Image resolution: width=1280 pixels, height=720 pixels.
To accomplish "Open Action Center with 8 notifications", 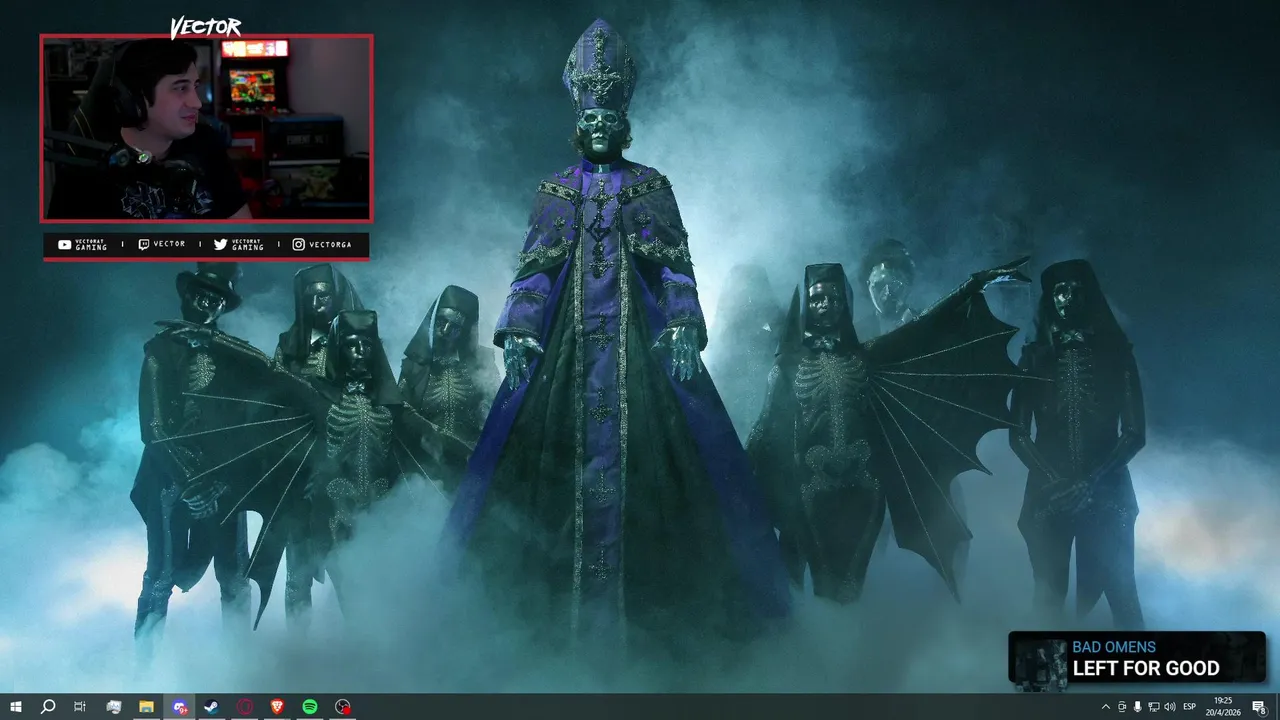I will tap(1259, 707).
